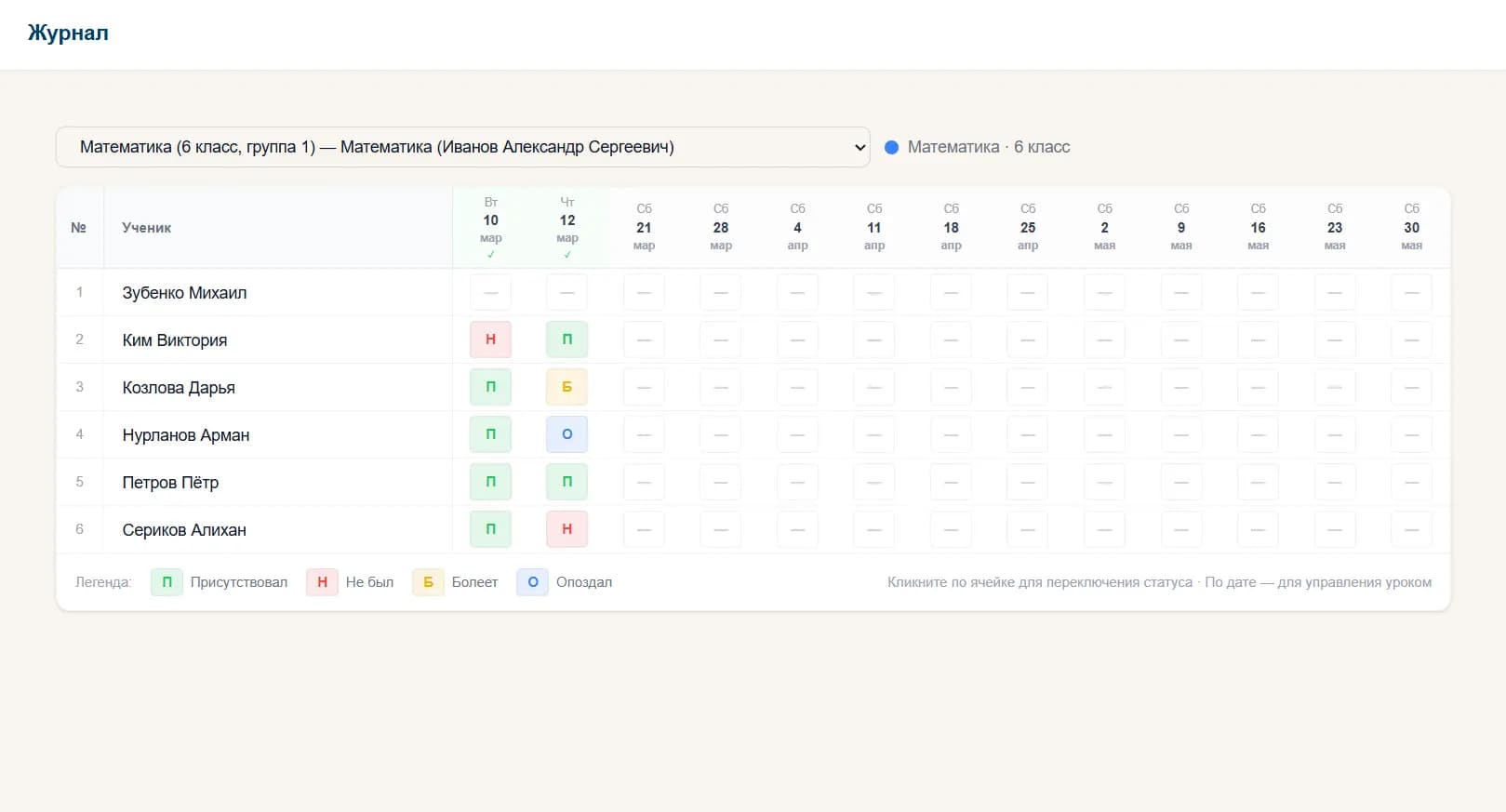
Task: Open the class and subject selection dropdown
Action: coord(462,147)
